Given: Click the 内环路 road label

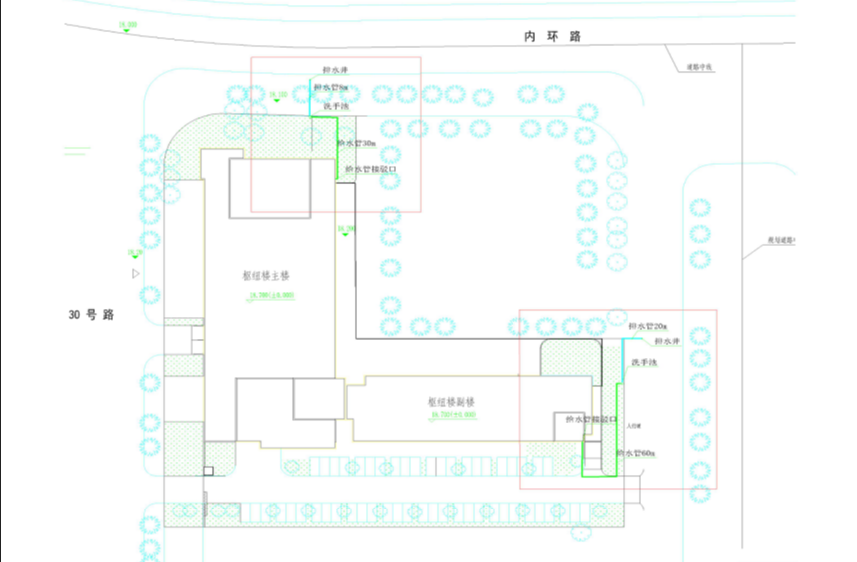Looking at the screenshot, I should [552, 36].
